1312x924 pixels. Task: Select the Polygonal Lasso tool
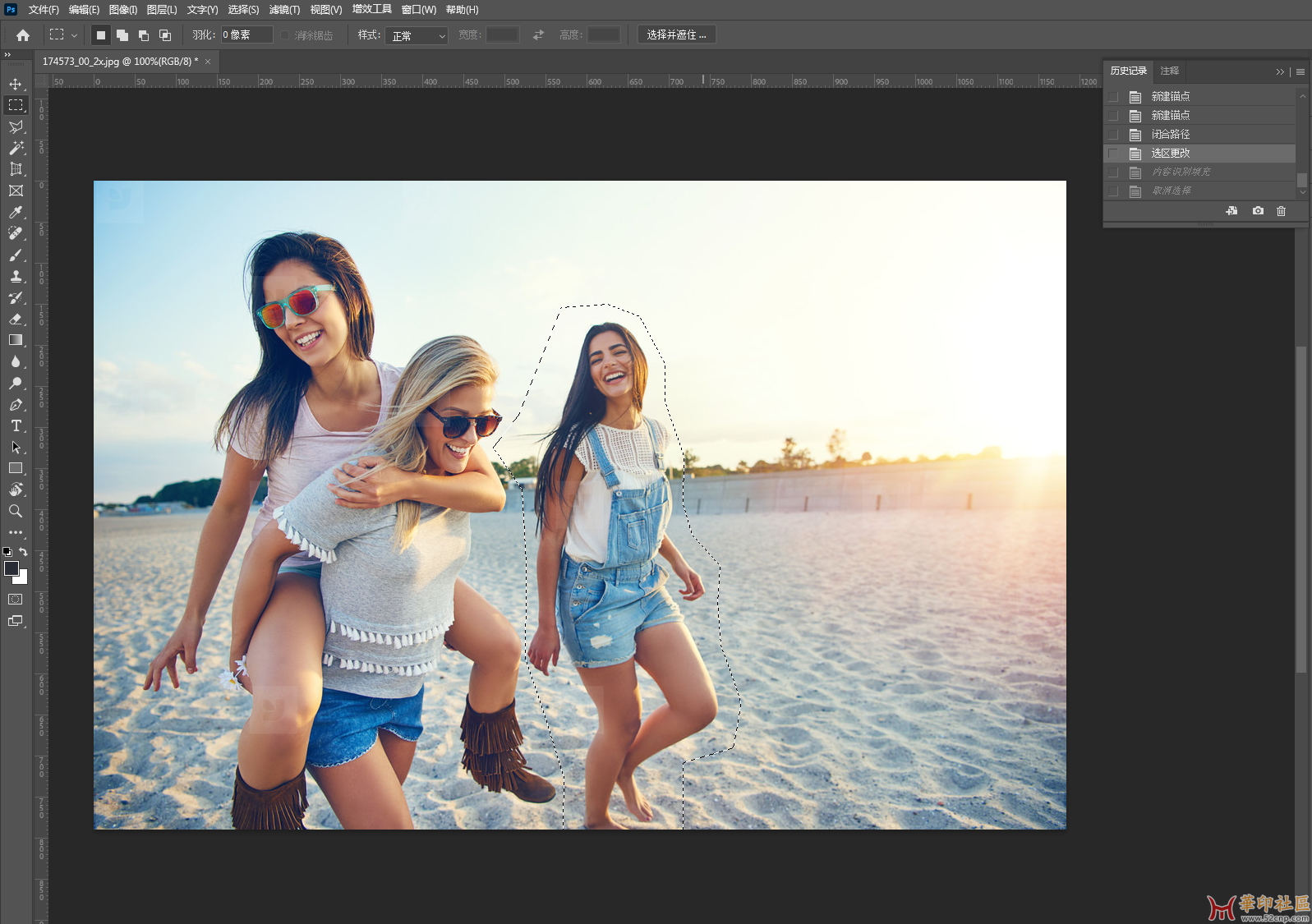pos(16,126)
